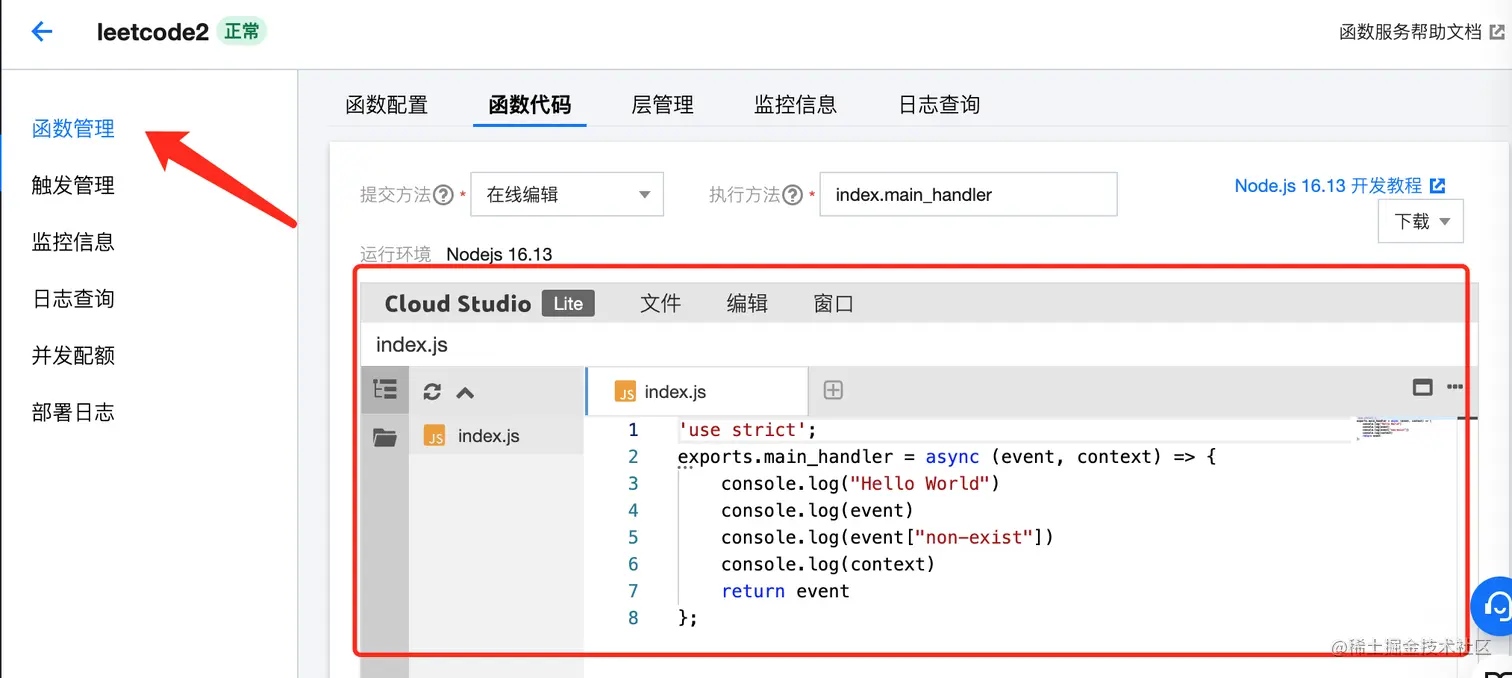Open the 窗口 menu in Cloud Studio
The width and height of the screenshot is (1512, 678).
(x=834, y=304)
